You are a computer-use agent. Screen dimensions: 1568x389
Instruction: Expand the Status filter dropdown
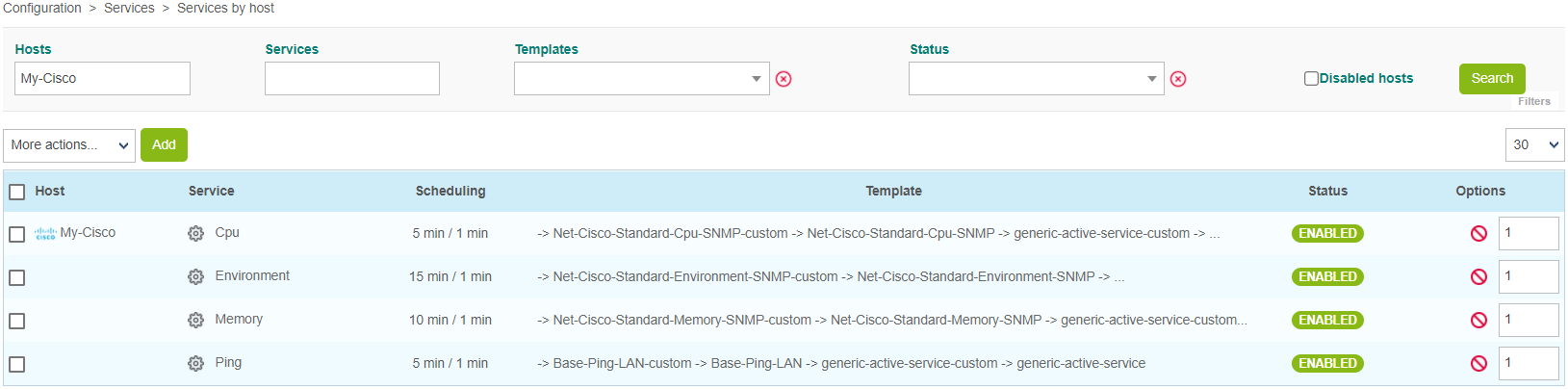pos(1036,79)
